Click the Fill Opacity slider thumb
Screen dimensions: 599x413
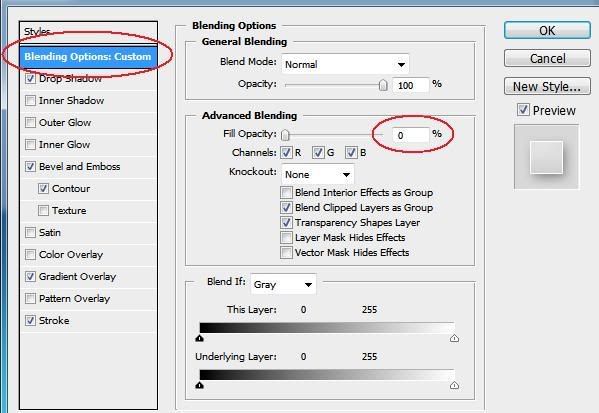[285, 135]
